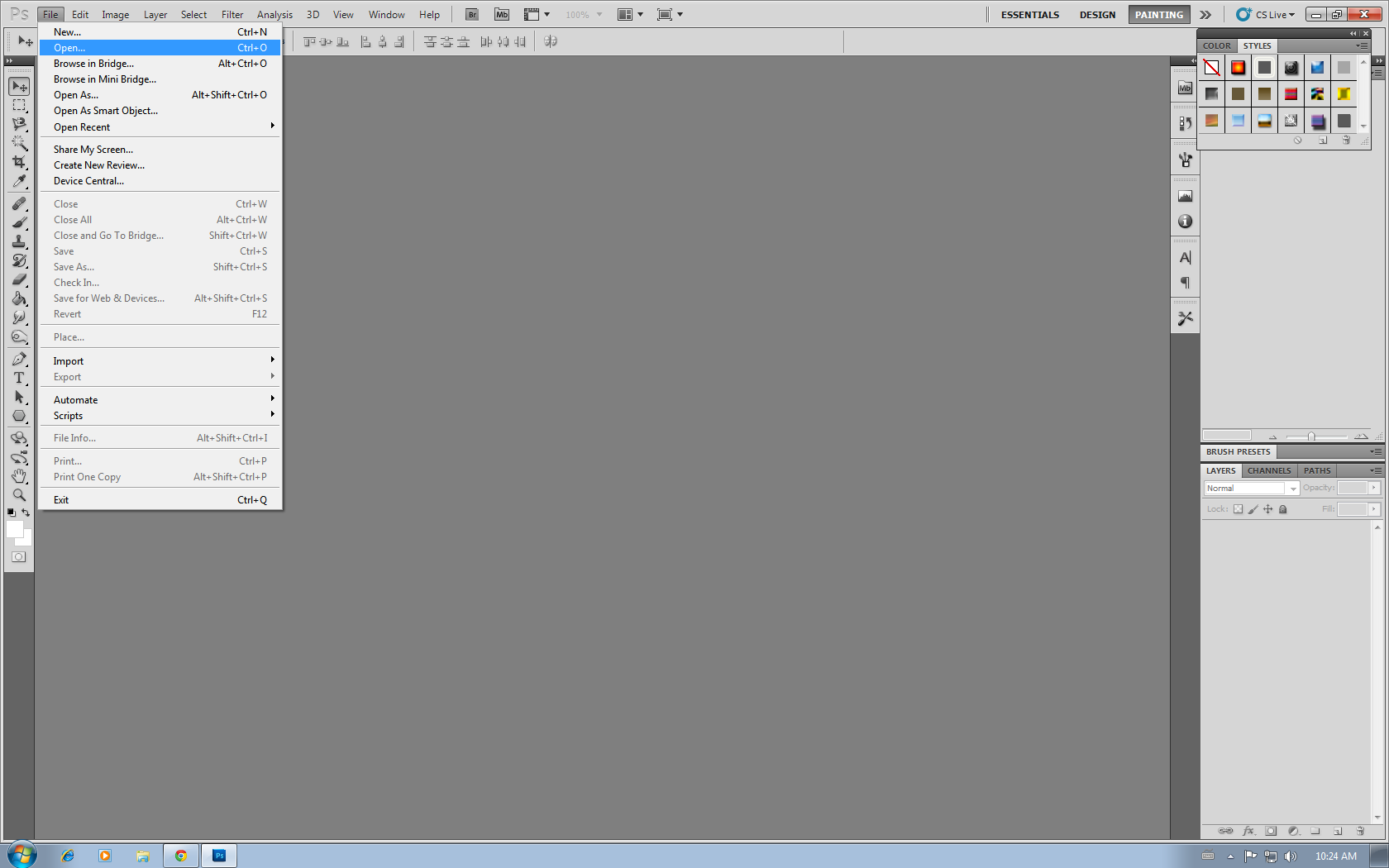Switch to Essentials workspace
Screen dimensions: 1389x868
point(1029,15)
